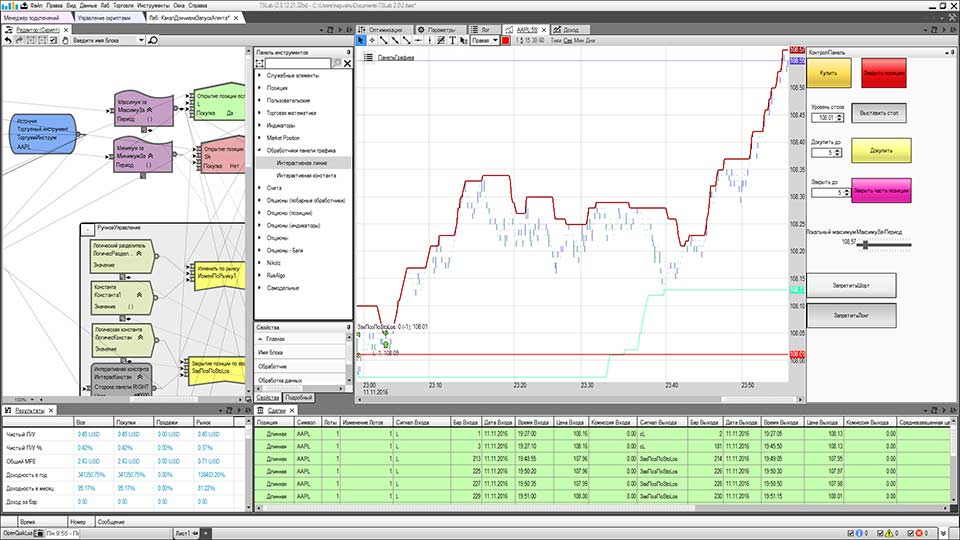Select the channel drawing tool before text tool

(441, 40)
